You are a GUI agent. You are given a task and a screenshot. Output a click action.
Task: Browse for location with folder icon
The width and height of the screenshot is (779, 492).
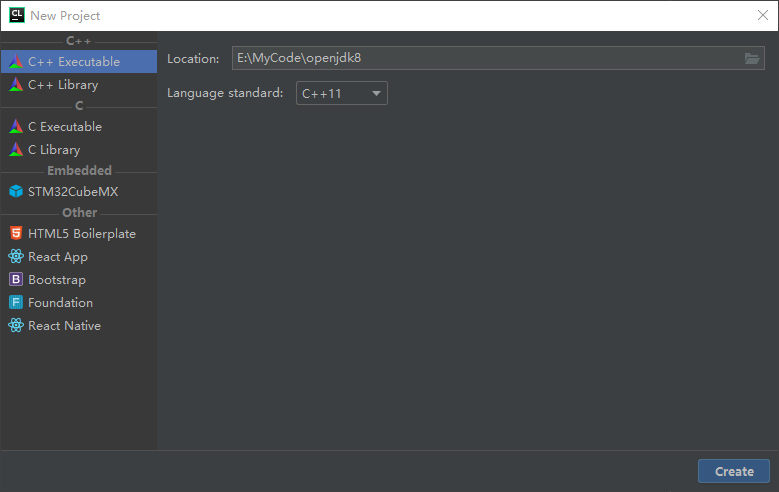pyautogui.click(x=752, y=59)
